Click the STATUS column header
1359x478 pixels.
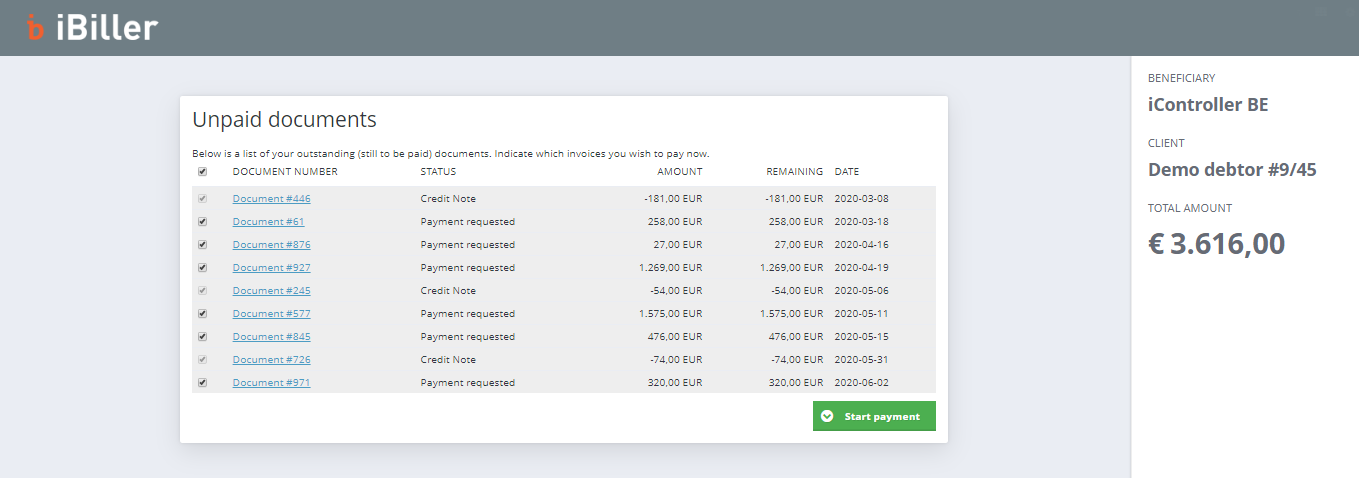438,171
